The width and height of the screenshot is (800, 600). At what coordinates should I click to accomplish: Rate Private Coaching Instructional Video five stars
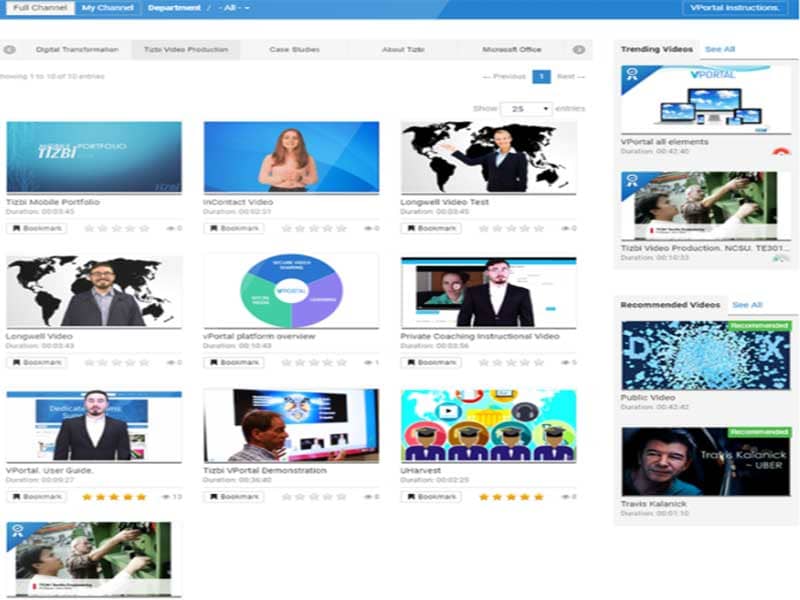(539, 362)
